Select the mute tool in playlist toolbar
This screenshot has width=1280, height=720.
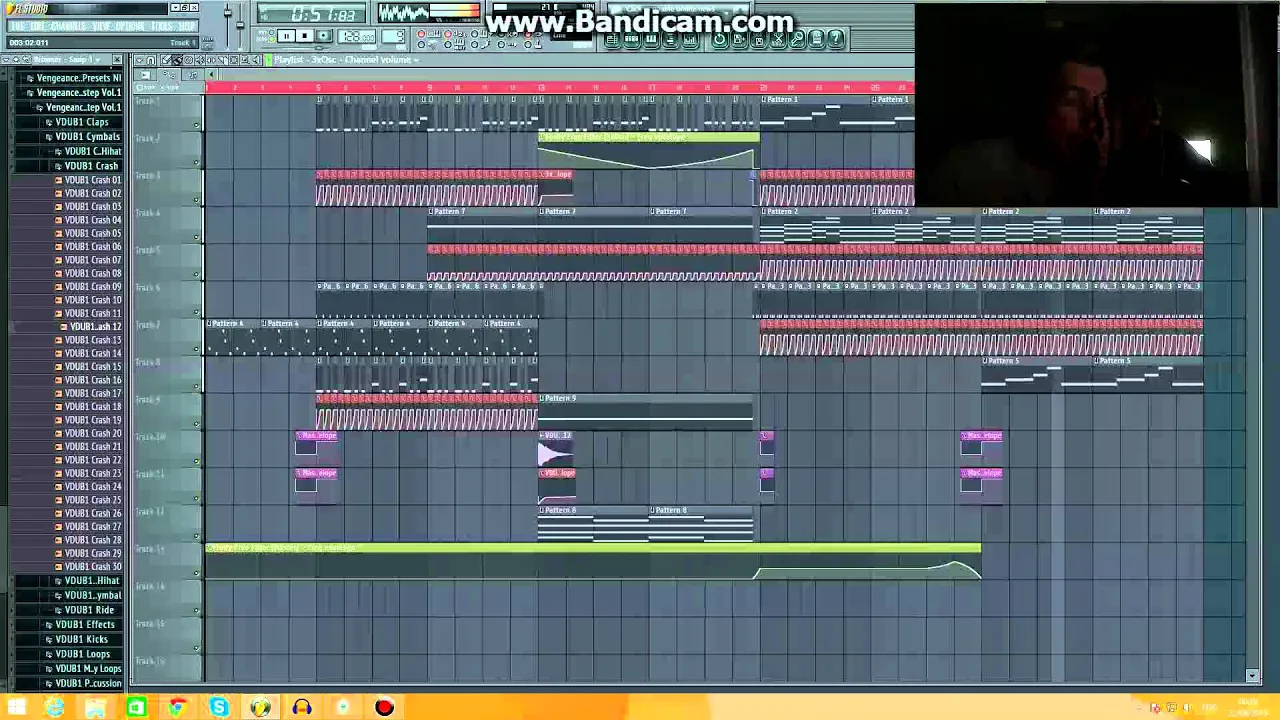199,60
